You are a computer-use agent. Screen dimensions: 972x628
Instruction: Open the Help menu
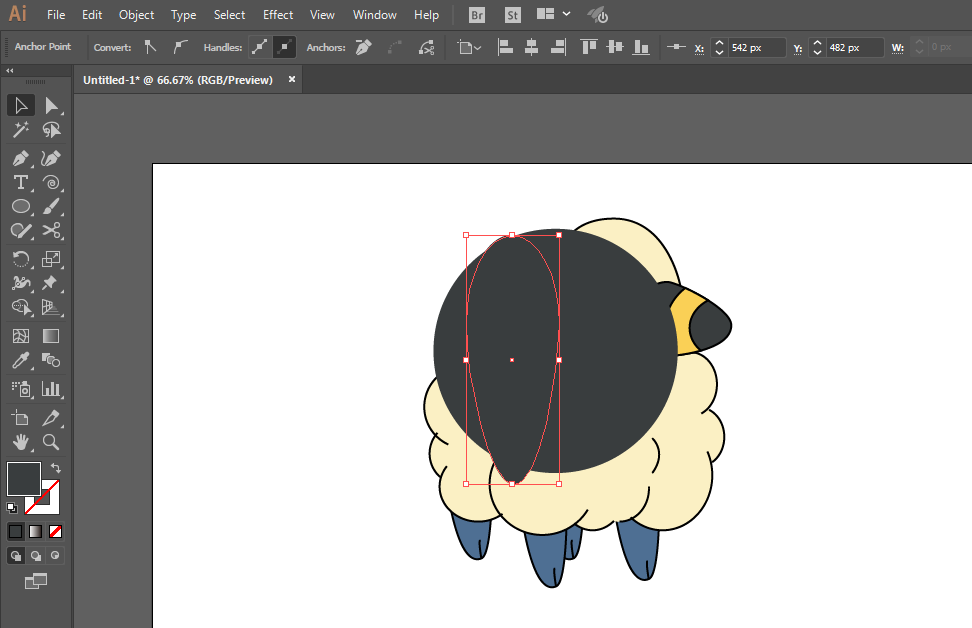point(426,15)
